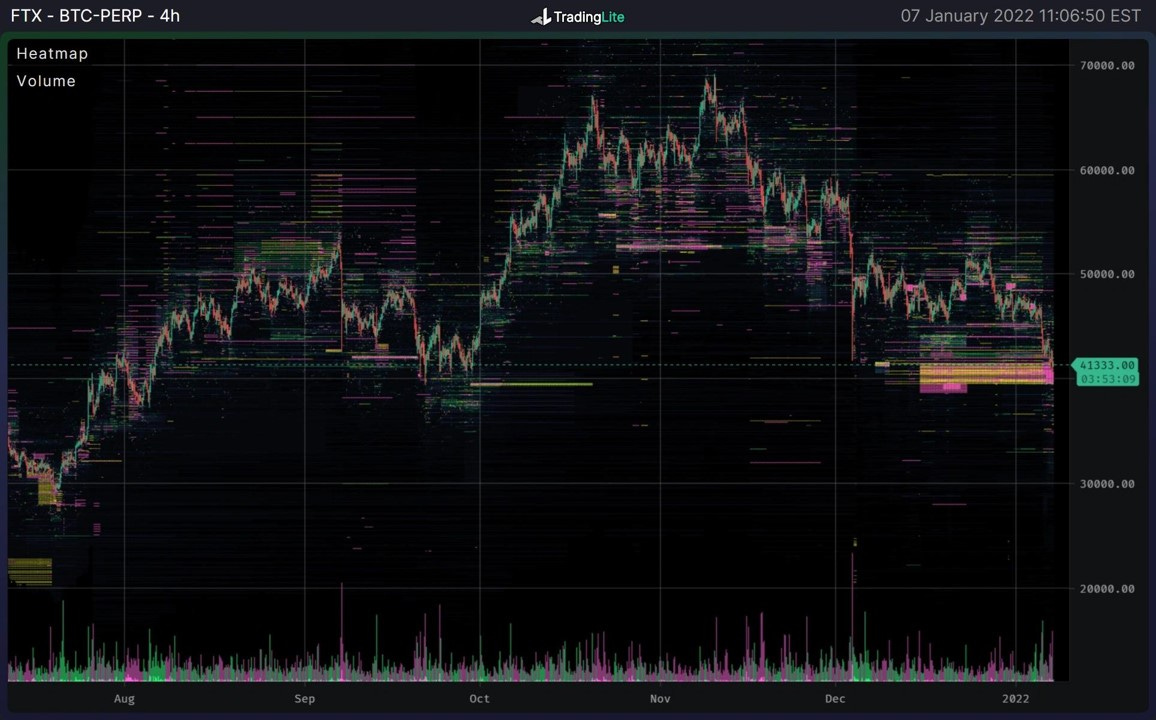Click the timestamp 07 January 2022 11:06:50 EST
1156x720 pixels.
pos(1020,15)
